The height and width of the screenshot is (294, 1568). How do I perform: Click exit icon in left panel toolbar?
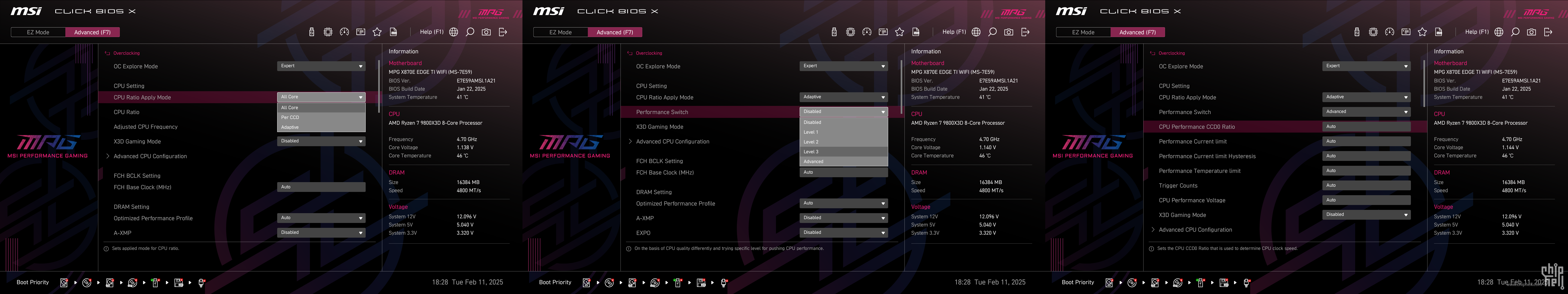point(503,32)
